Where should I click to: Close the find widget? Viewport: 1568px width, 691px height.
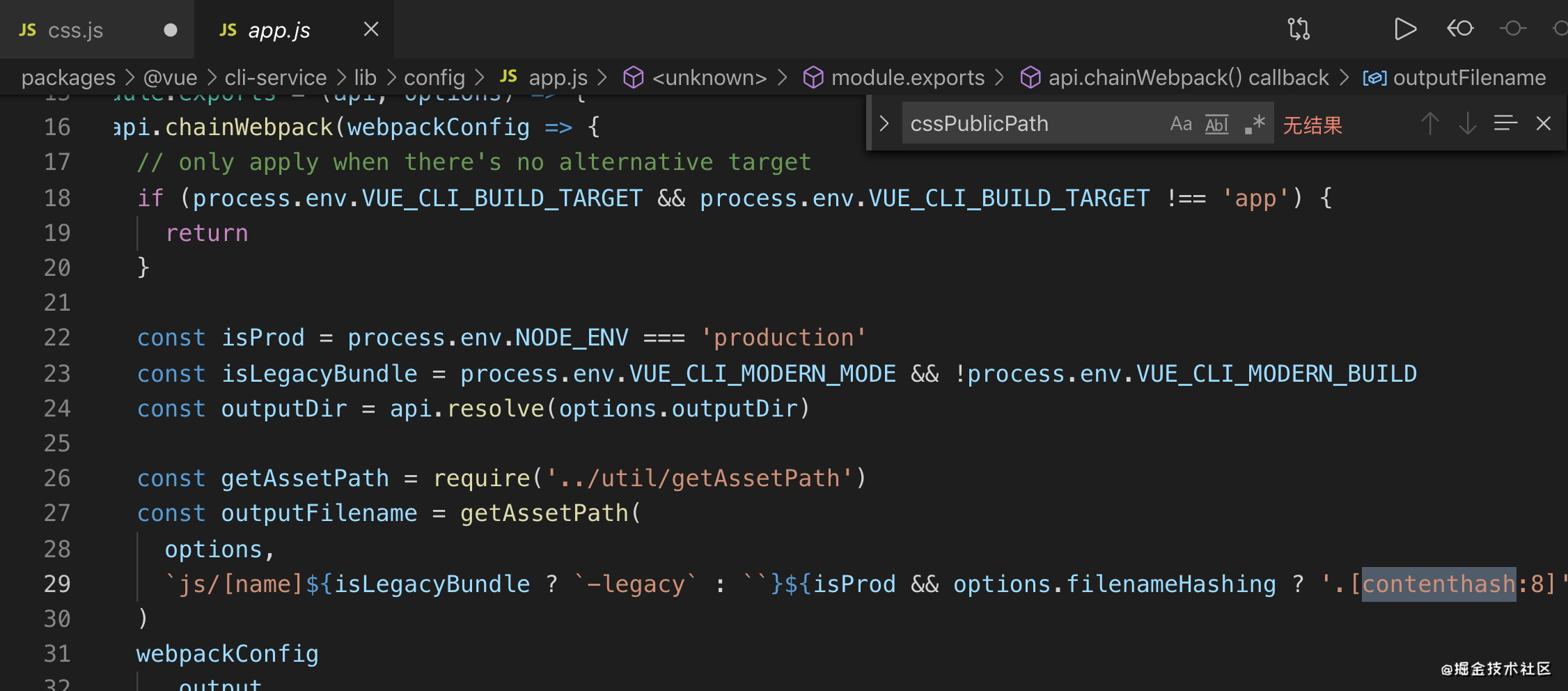pyautogui.click(x=1544, y=123)
